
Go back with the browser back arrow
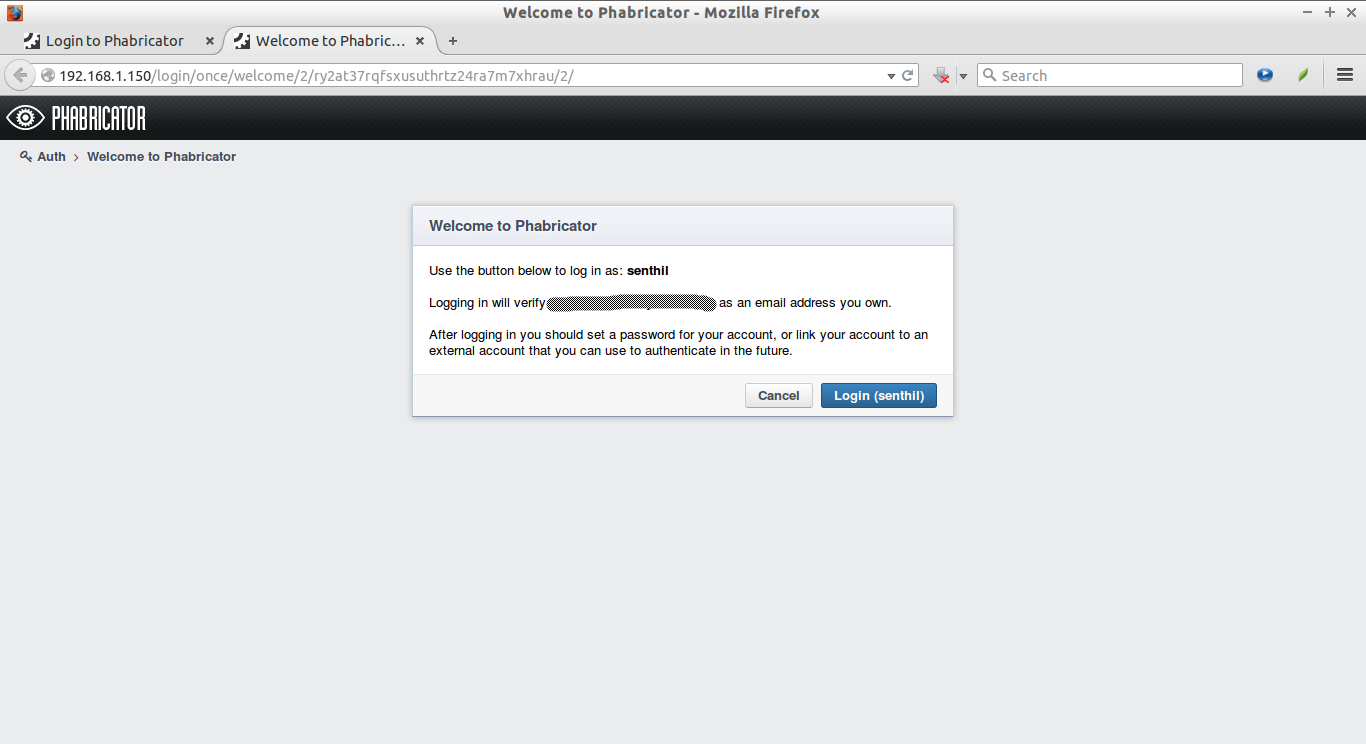[19, 75]
